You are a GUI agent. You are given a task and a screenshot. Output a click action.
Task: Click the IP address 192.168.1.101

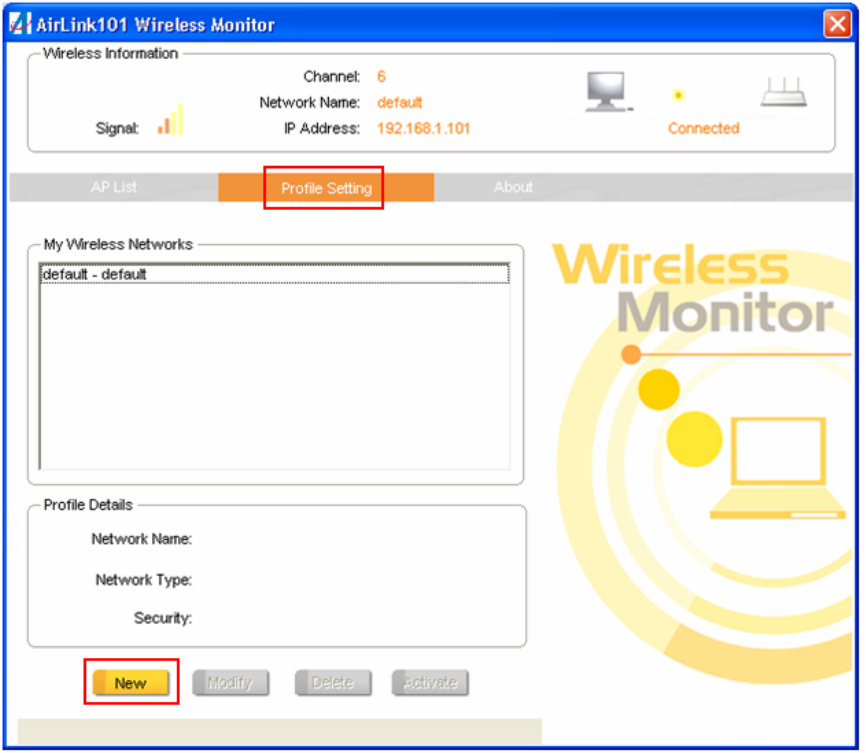click(423, 129)
